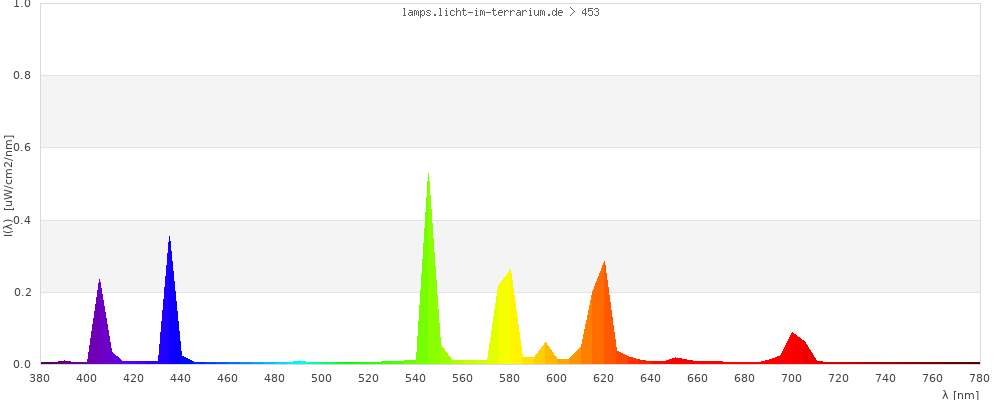The width and height of the screenshot is (1000, 400).
Task: Click the 0.2 y-axis tick label
Action: [x=22, y=292]
